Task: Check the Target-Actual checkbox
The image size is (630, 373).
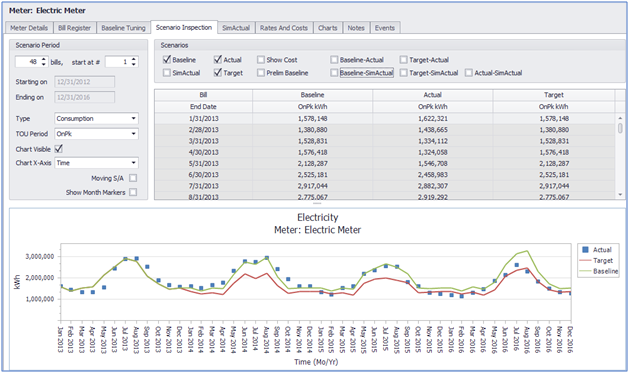Action: (x=404, y=59)
